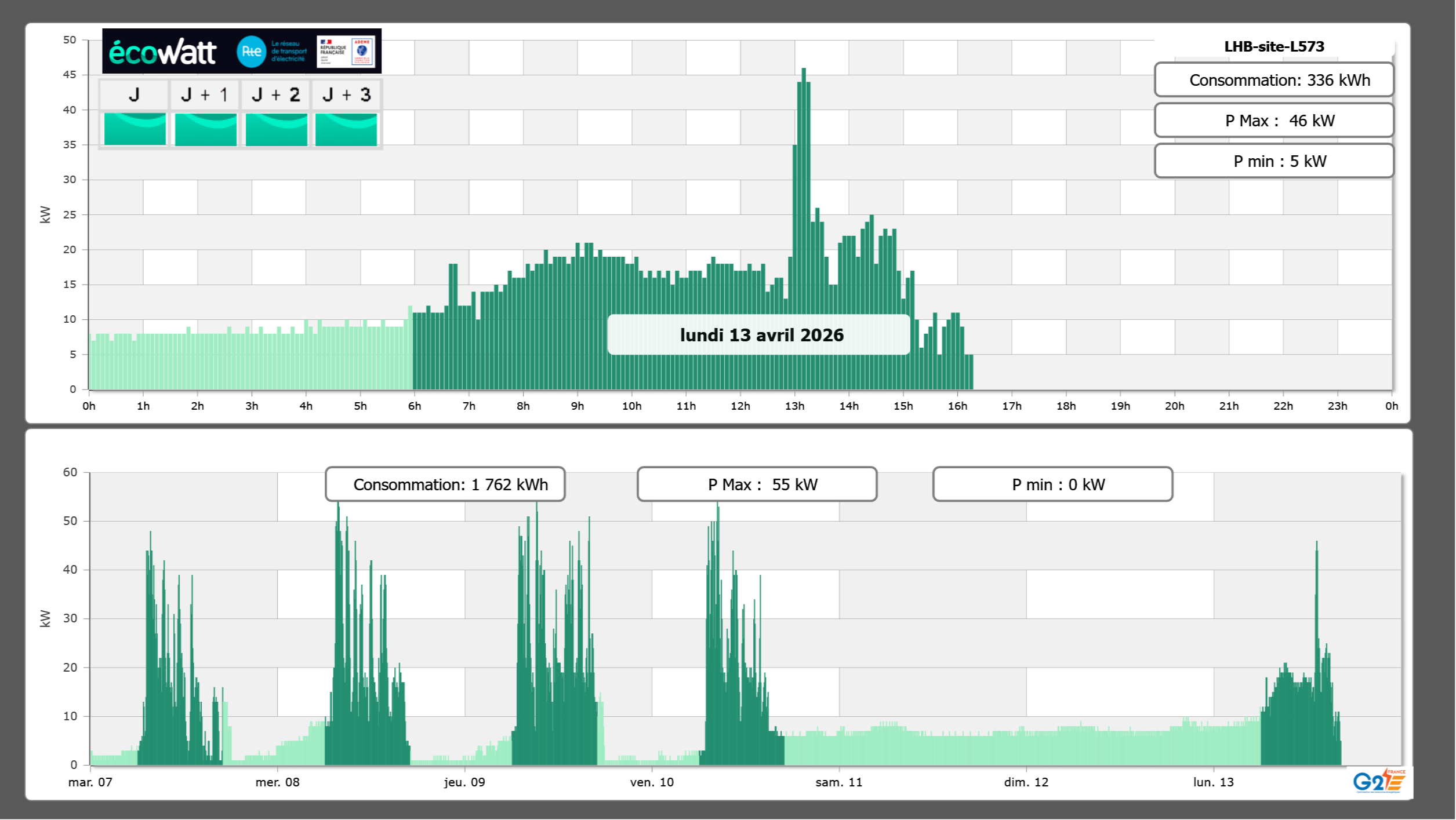Click the P Max : 46 kW box
Viewport: 1456px width, 820px height.
tap(1273, 121)
